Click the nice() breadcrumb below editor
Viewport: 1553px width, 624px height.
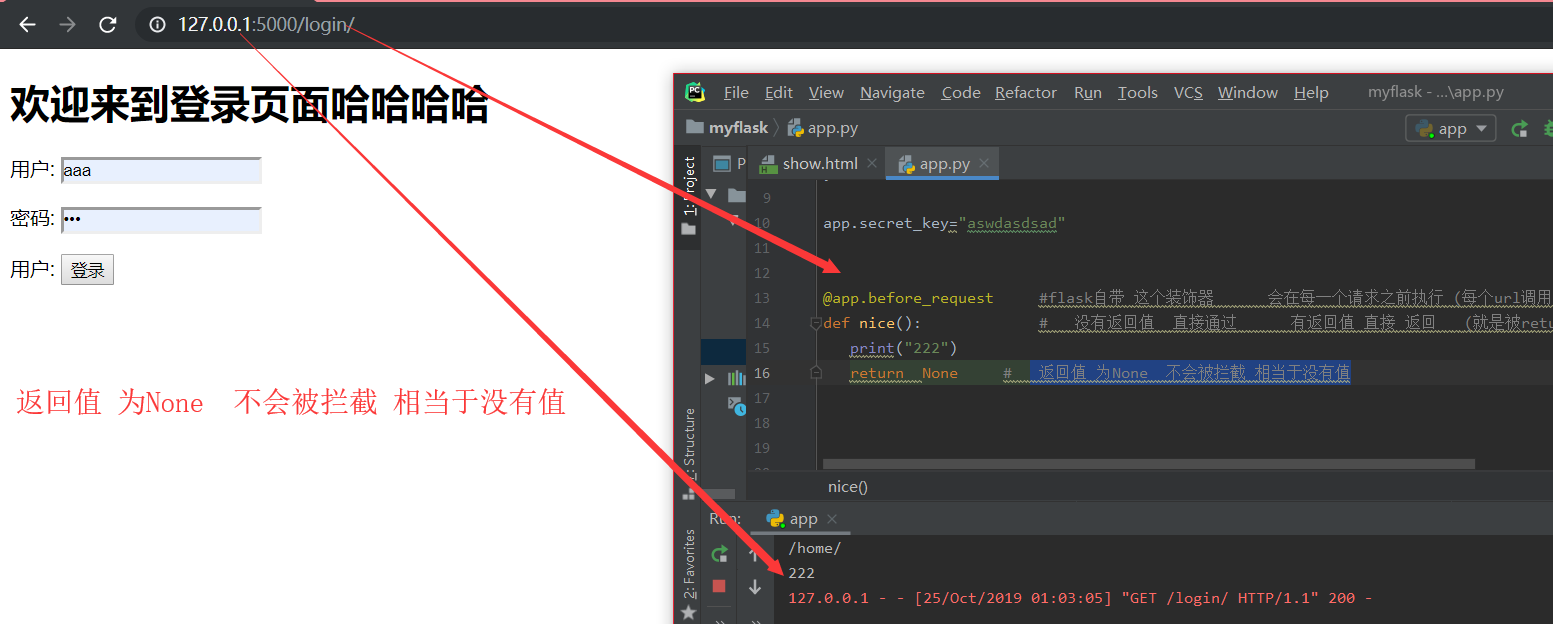coord(848,487)
